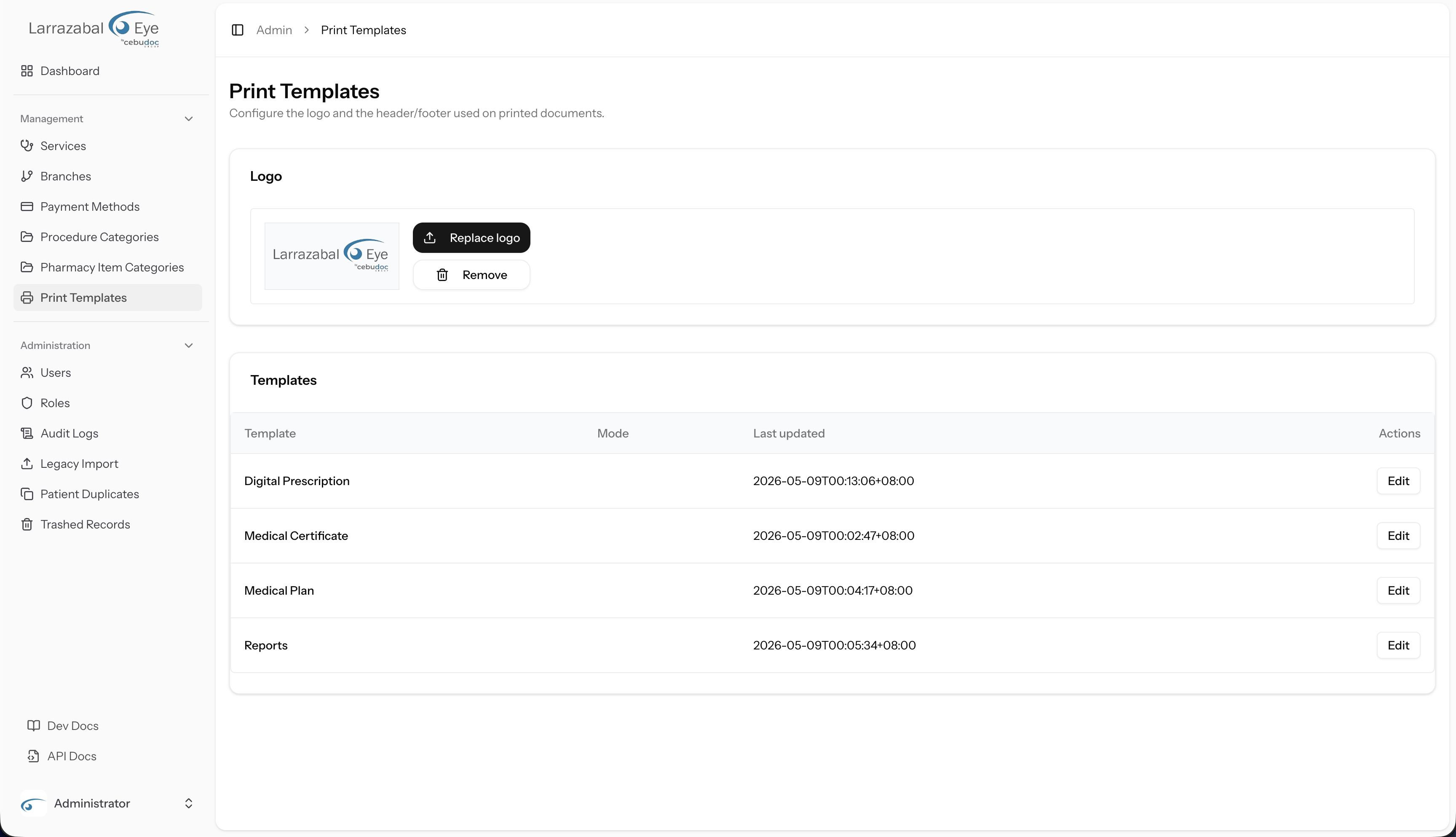The image size is (1456, 837).
Task: Select the Medical Certificate row name
Action: pyautogui.click(x=296, y=536)
